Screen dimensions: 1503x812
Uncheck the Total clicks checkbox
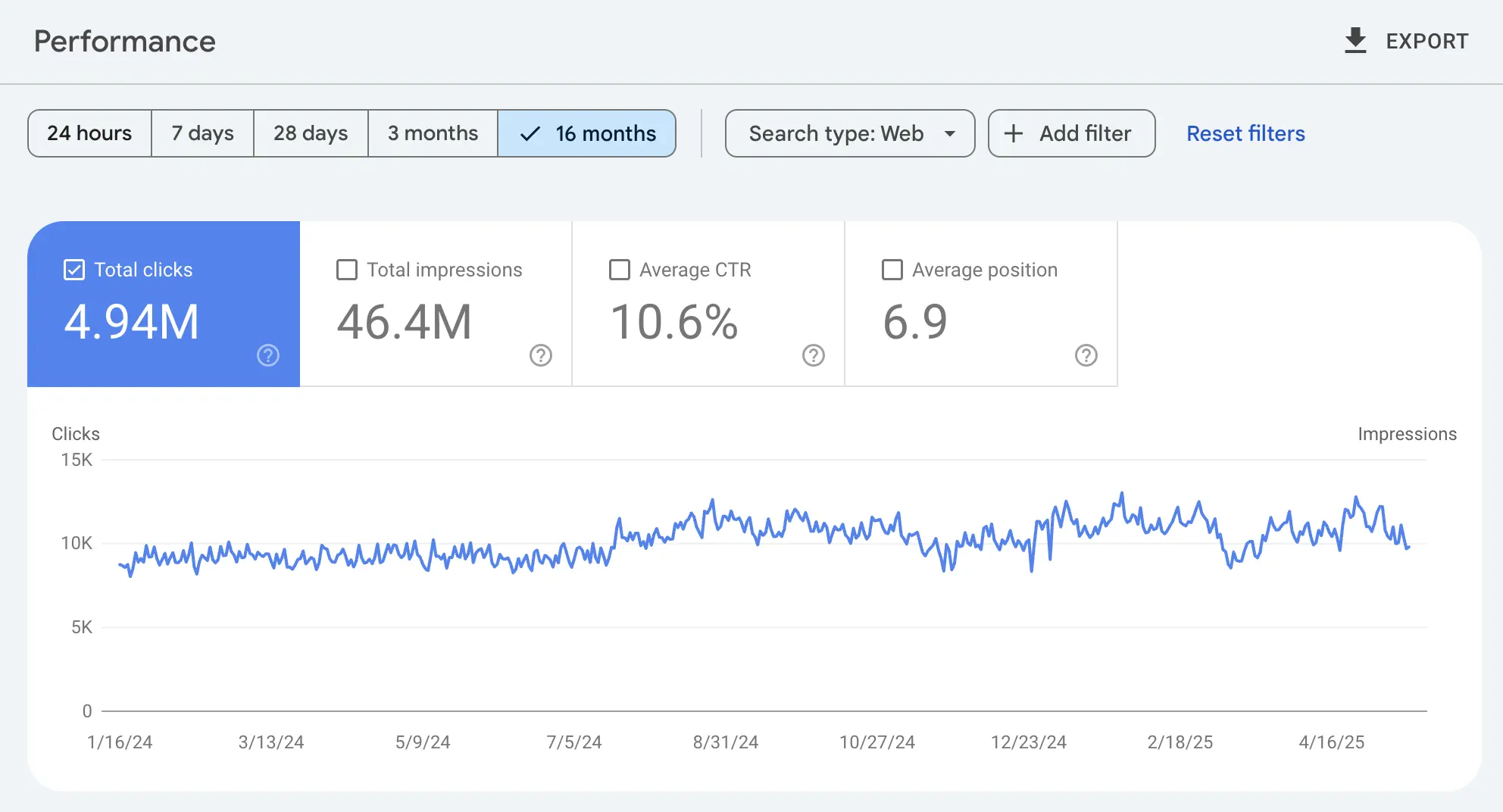click(74, 270)
